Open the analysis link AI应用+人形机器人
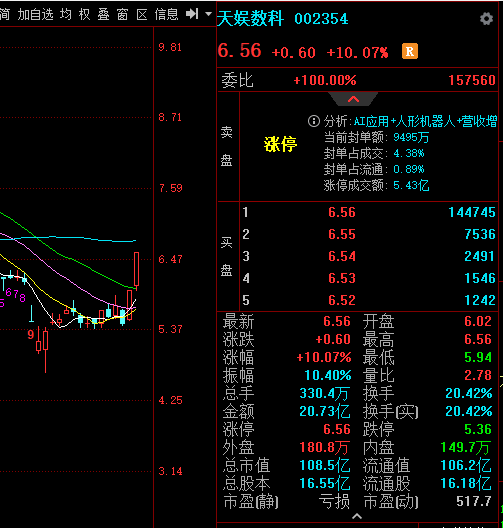The image size is (503, 528). pyautogui.click(x=425, y=121)
